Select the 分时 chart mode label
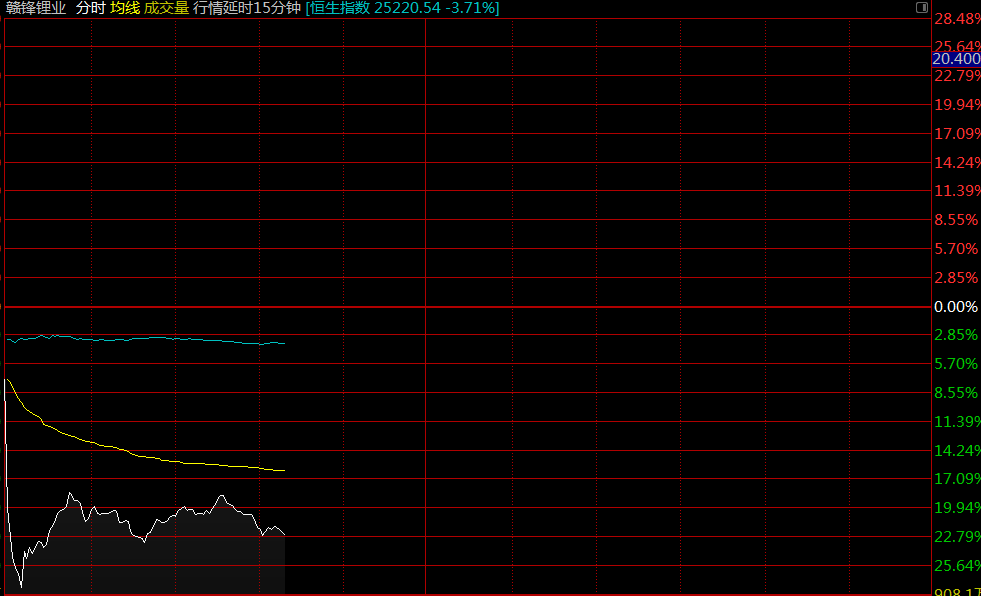Screen dimensions: 981x596 (90, 8)
